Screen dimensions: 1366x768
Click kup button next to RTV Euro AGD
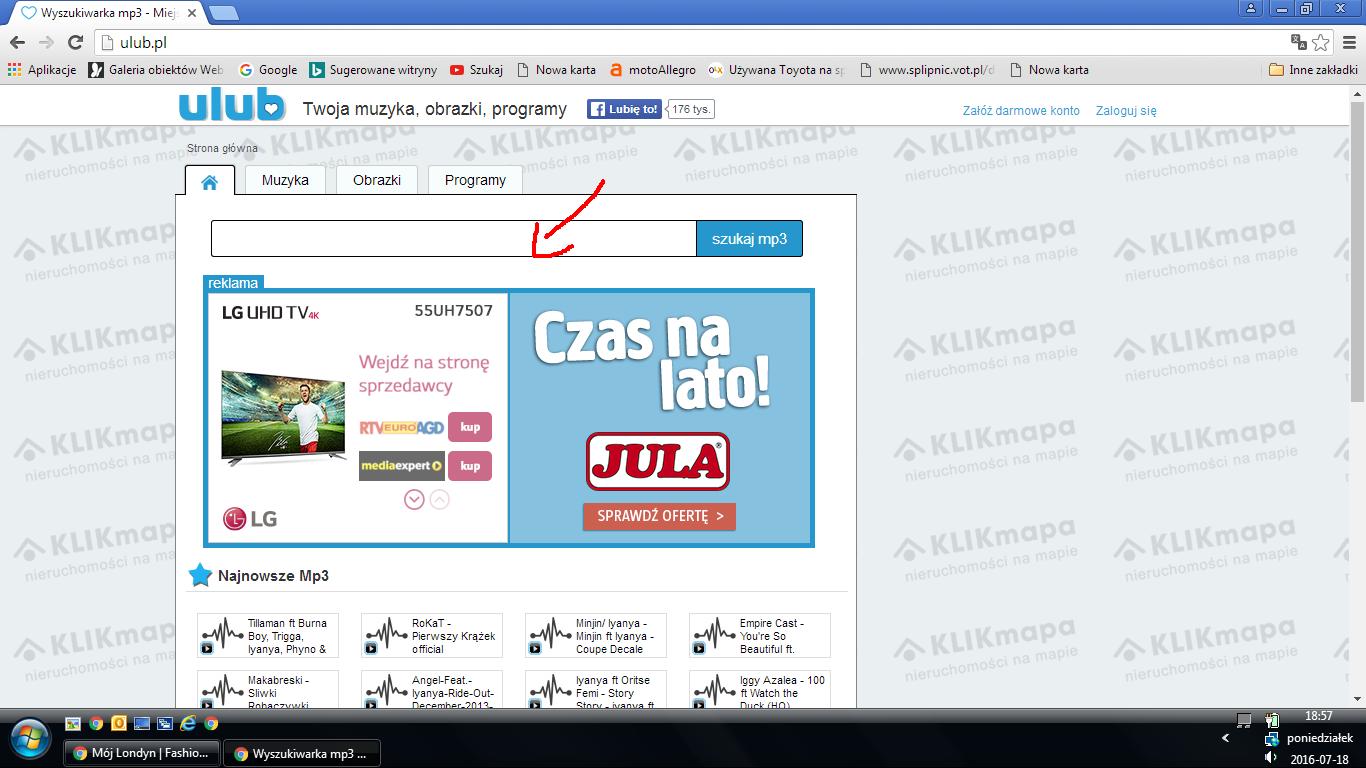point(470,427)
